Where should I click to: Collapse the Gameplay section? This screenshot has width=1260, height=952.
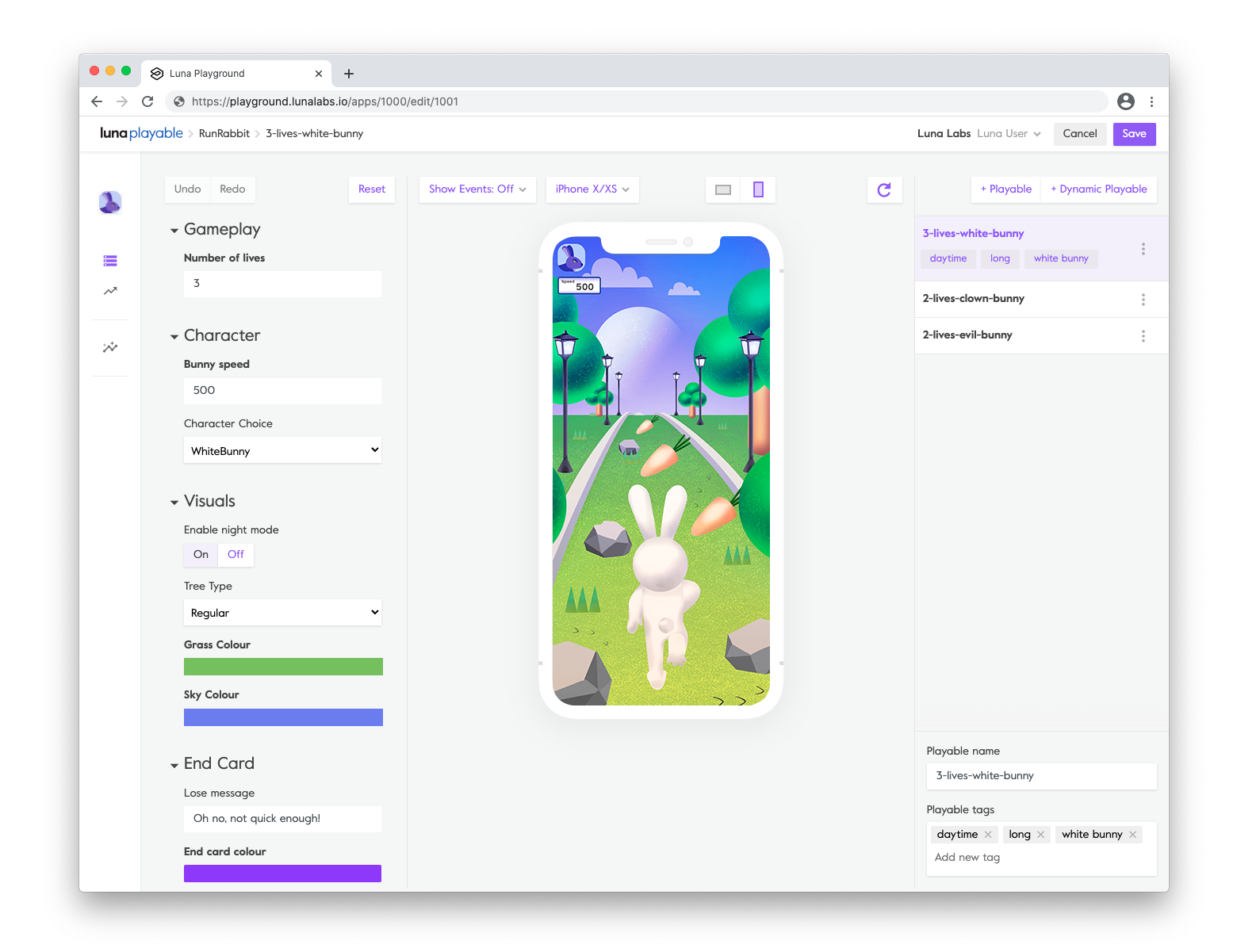174,231
